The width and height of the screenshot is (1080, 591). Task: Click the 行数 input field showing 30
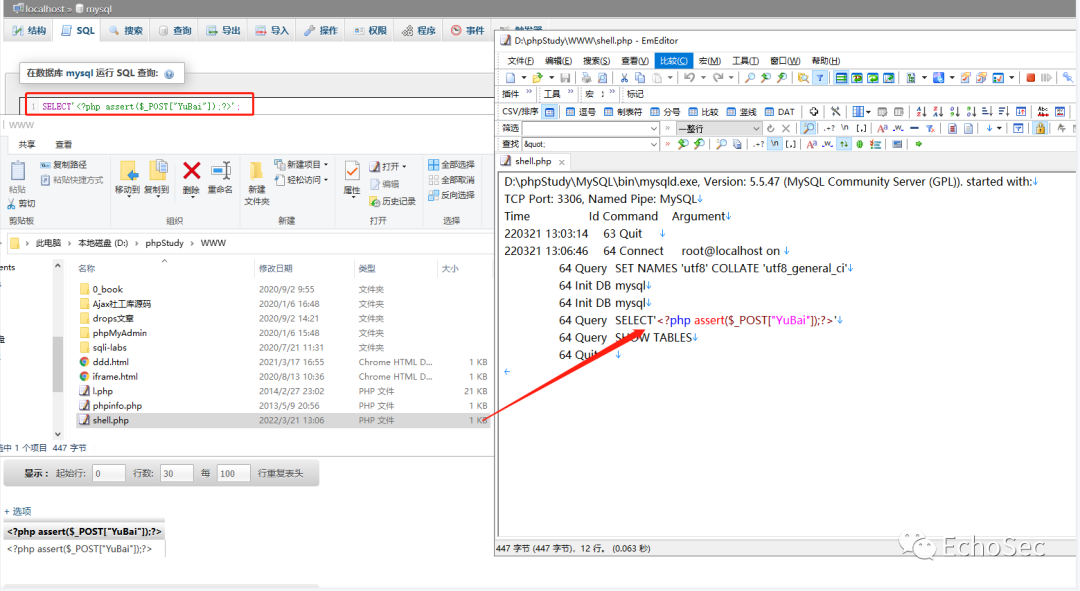point(176,473)
